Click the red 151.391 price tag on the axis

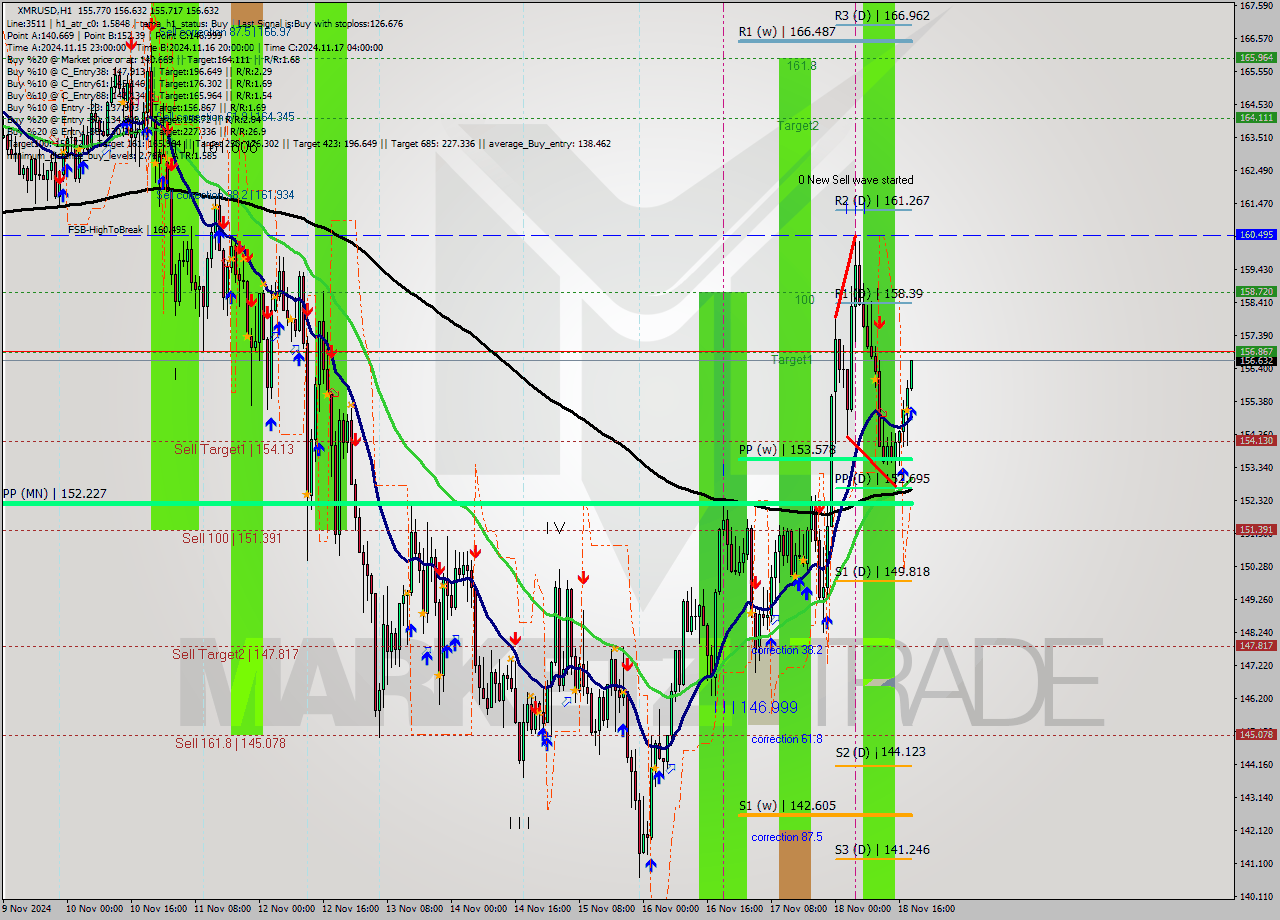(1256, 530)
